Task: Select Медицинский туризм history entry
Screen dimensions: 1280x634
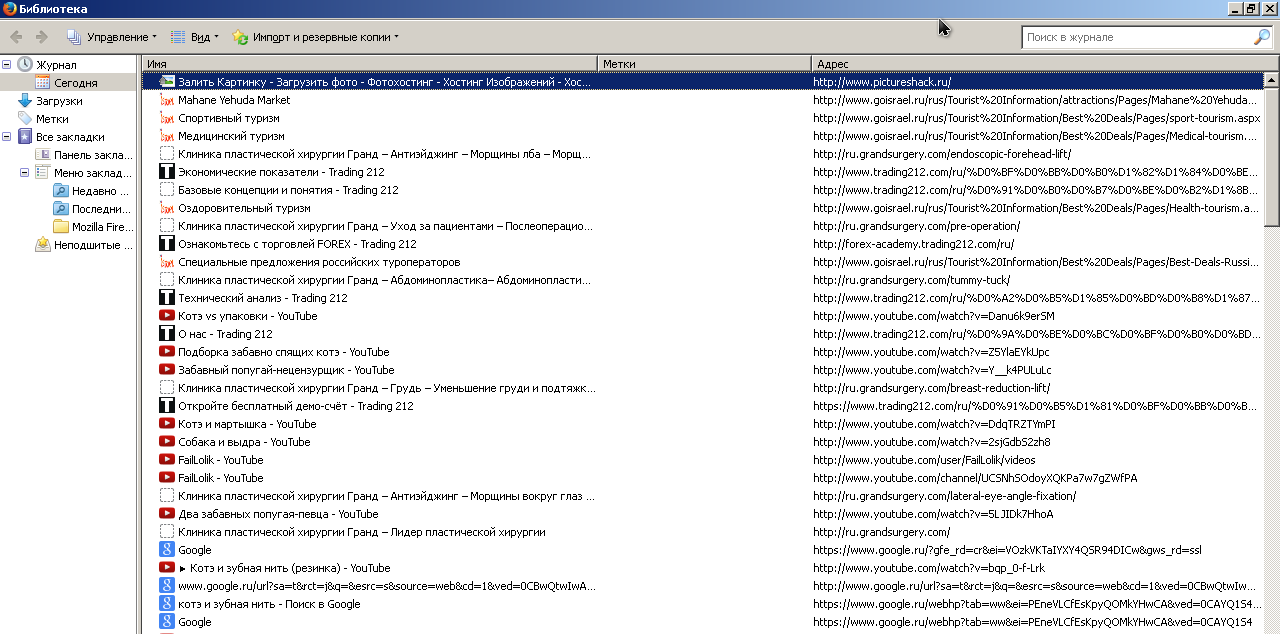Action: (x=702, y=136)
